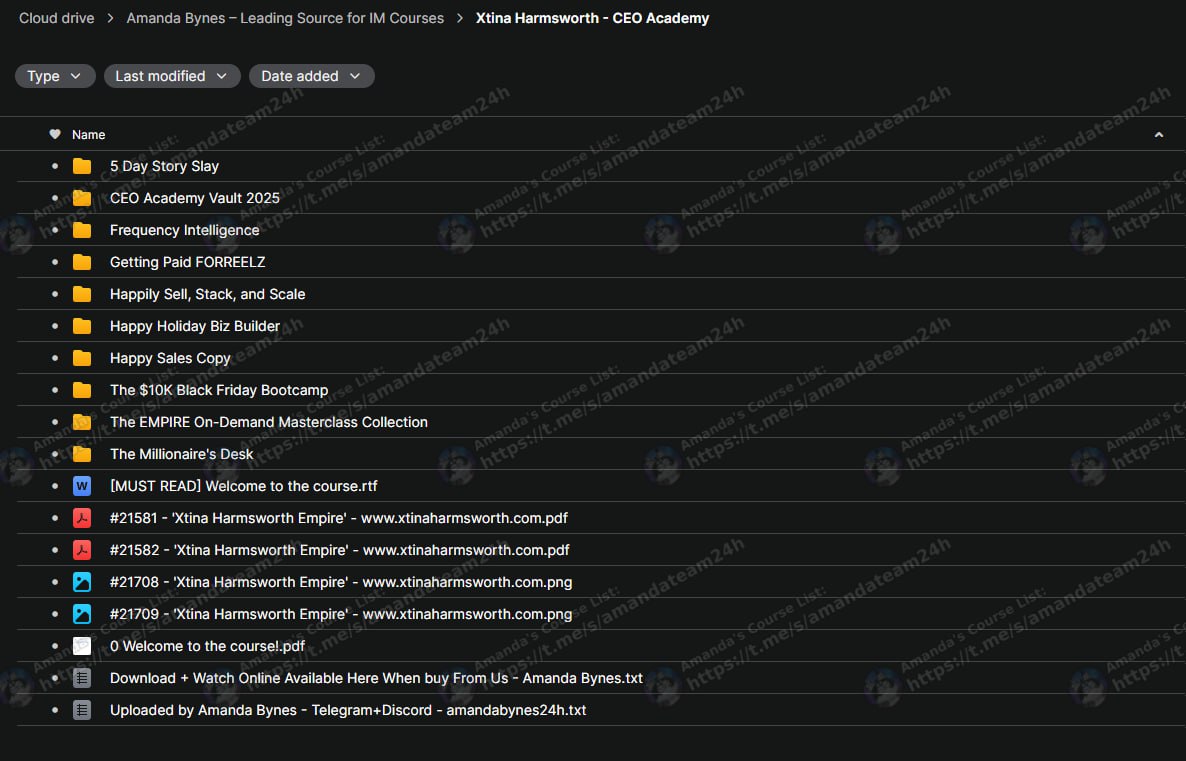Click the image icon for file #21709

(82, 614)
